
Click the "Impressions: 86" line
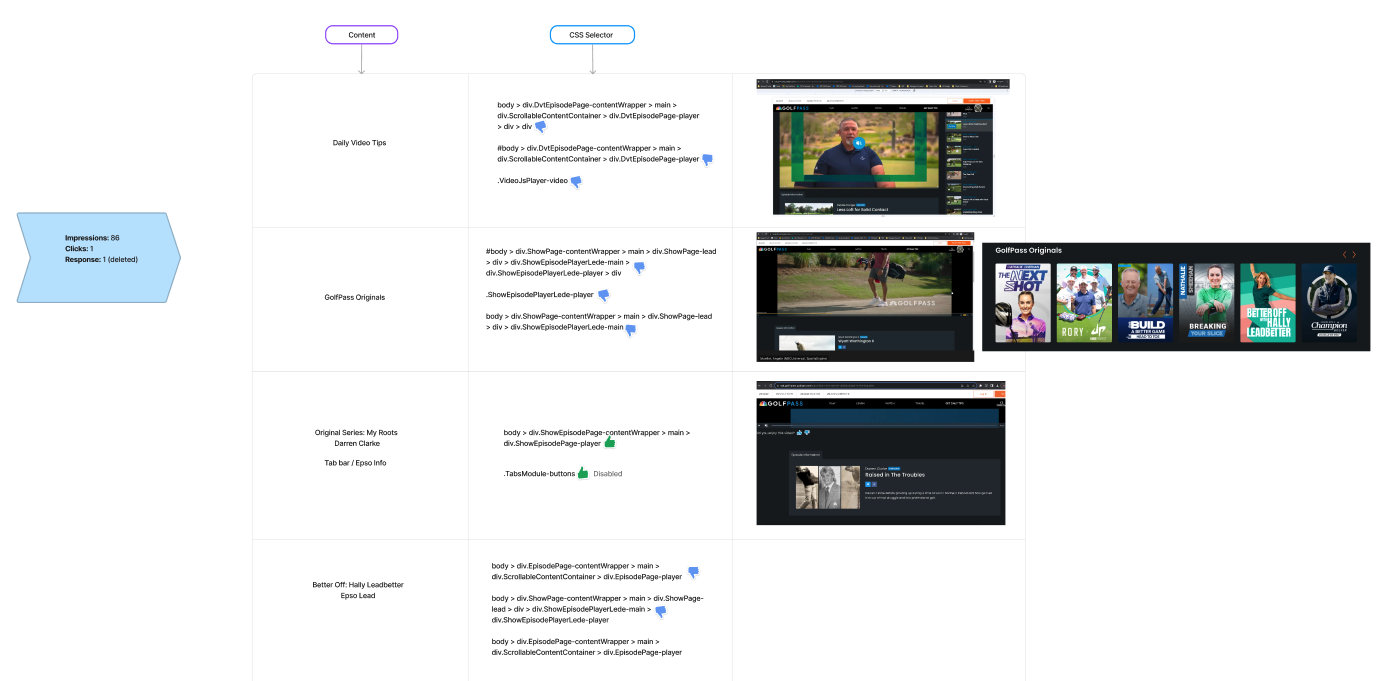[x=92, y=238]
